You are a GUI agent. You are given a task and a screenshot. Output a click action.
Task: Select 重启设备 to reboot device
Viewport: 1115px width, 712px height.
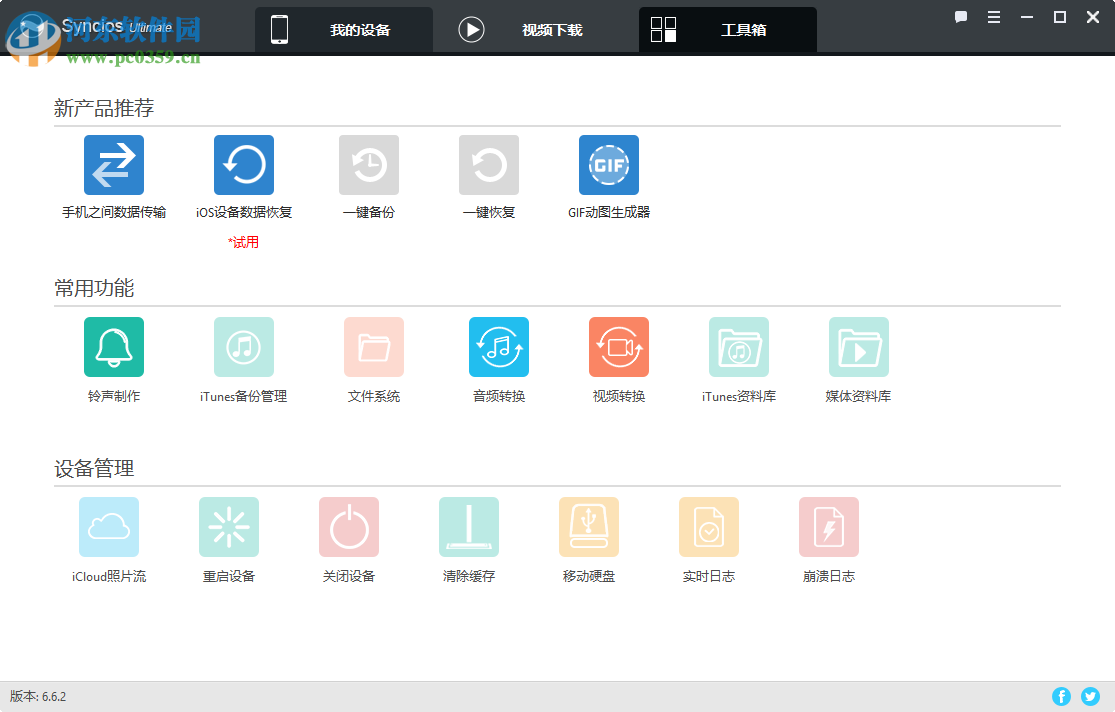(229, 526)
